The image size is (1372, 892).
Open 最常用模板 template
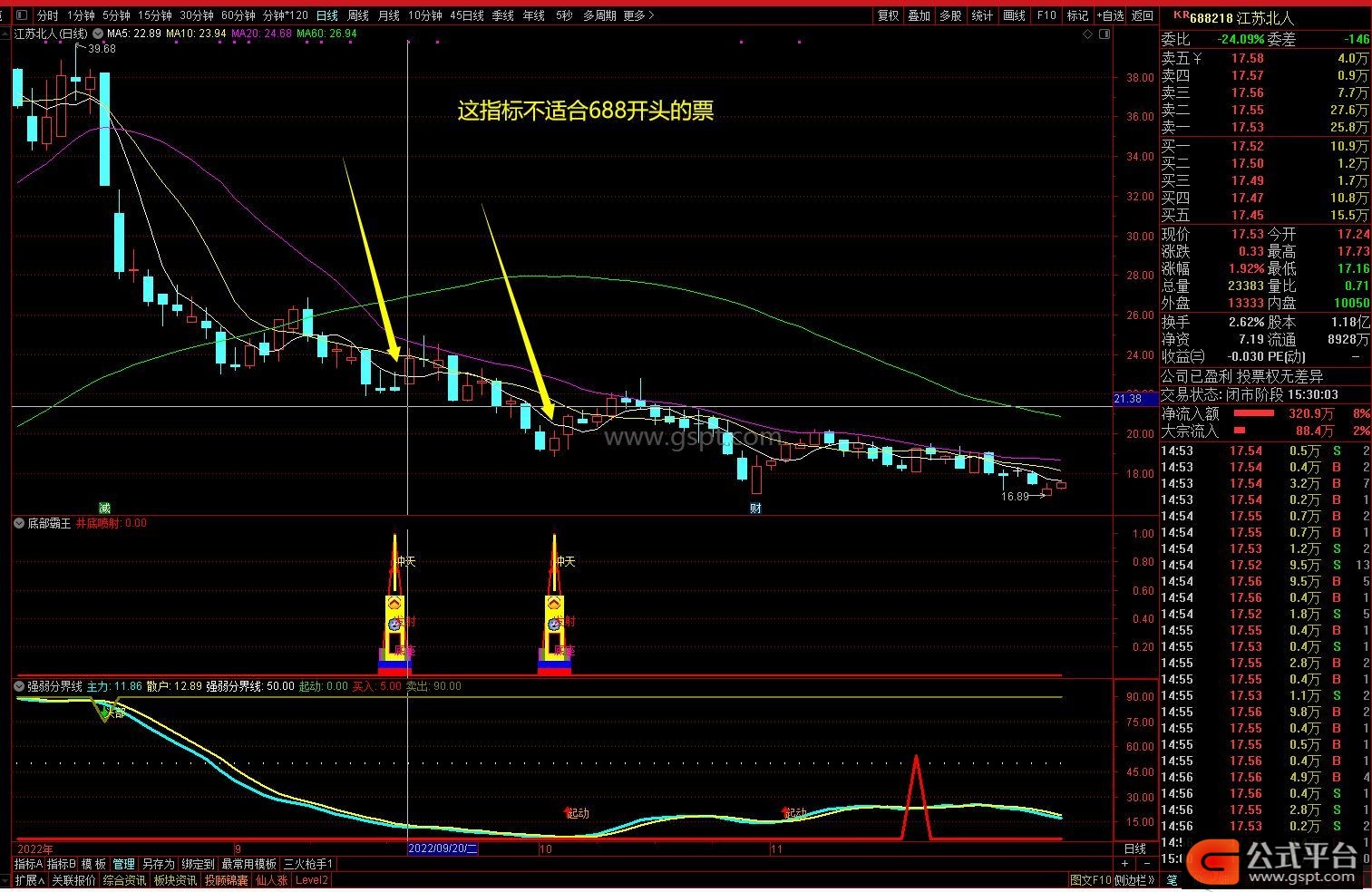[248, 864]
